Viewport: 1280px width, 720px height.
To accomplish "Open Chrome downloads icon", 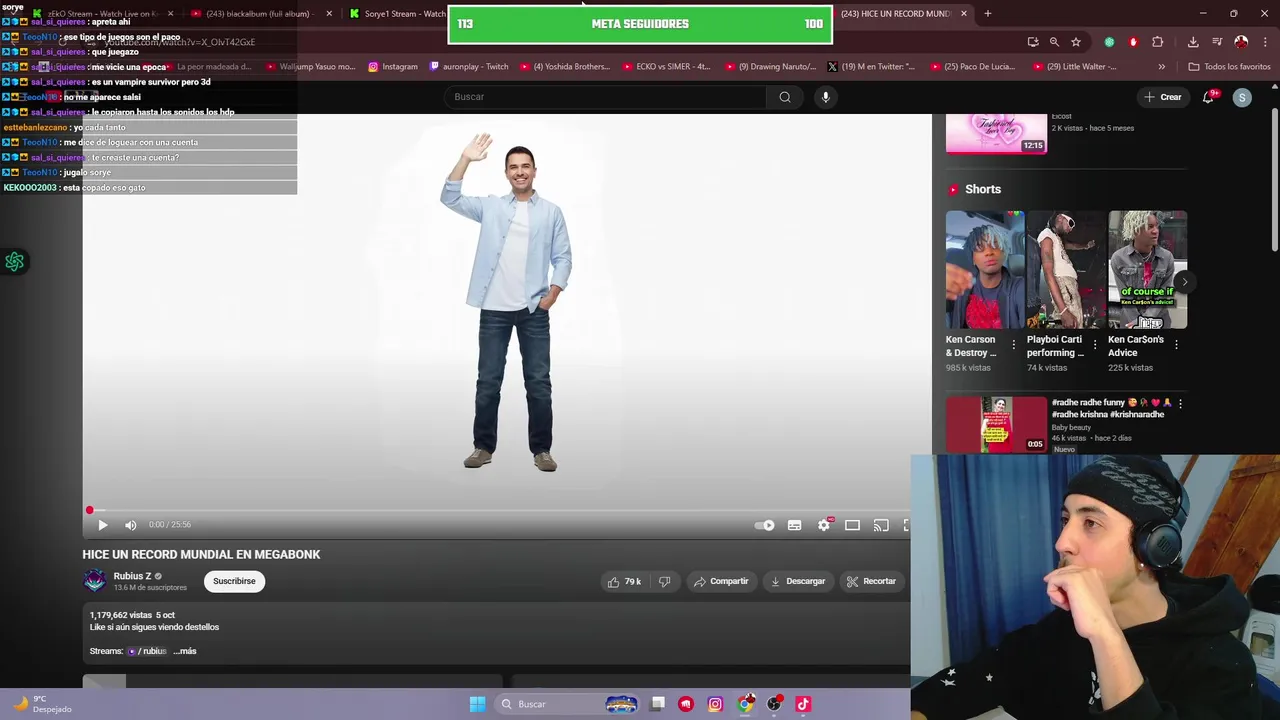I will pos(1193,42).
